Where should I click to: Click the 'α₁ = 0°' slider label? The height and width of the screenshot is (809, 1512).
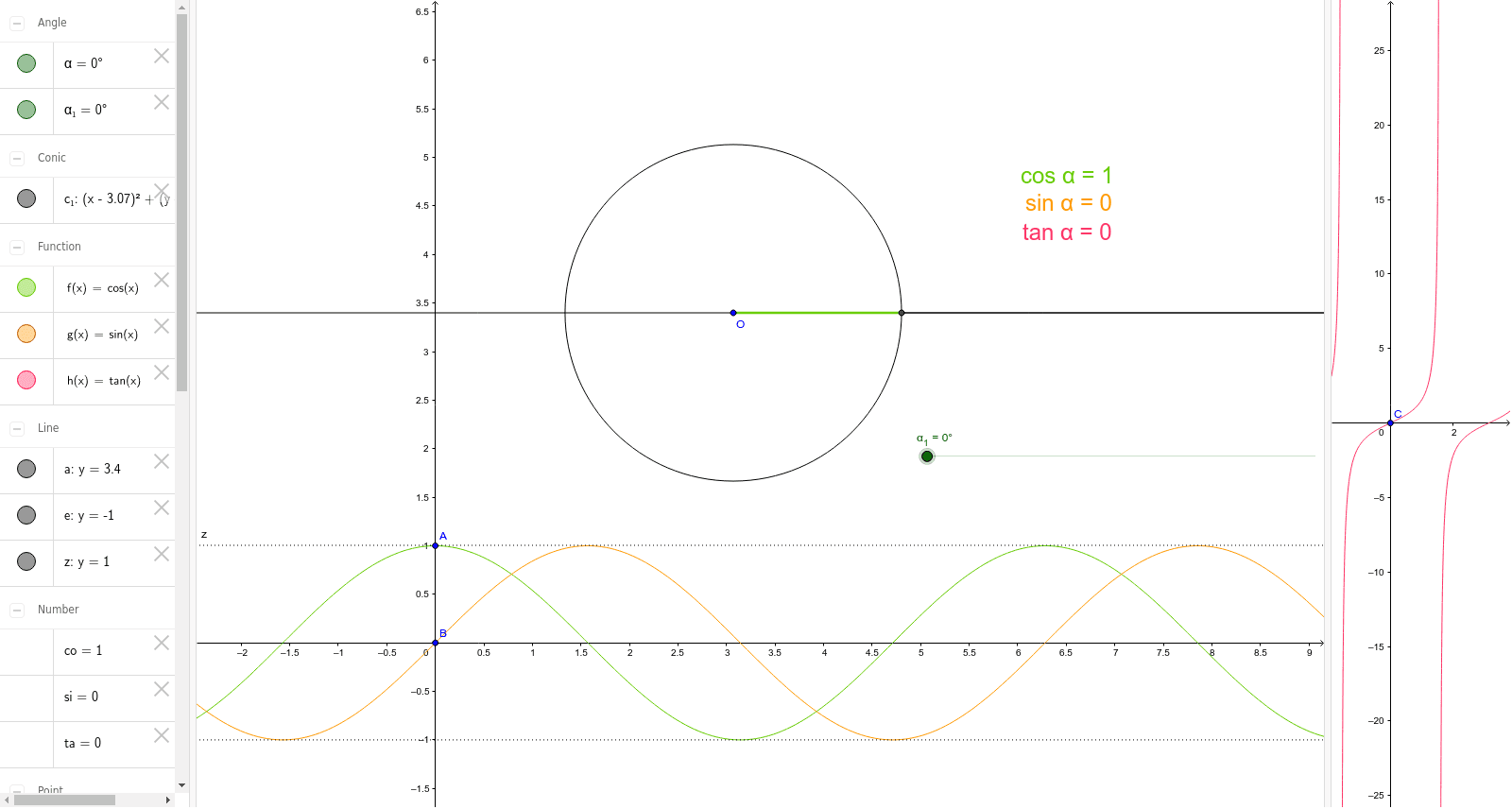click(x=935, y=439)
